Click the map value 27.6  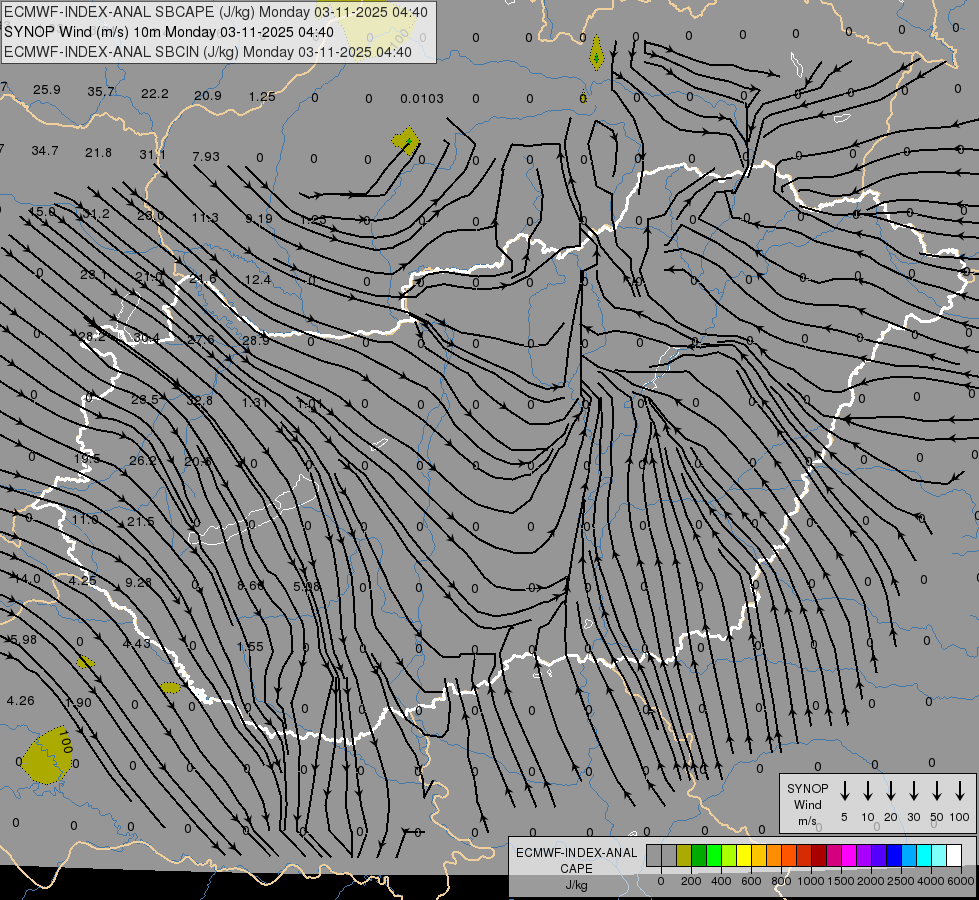[201, 339]
